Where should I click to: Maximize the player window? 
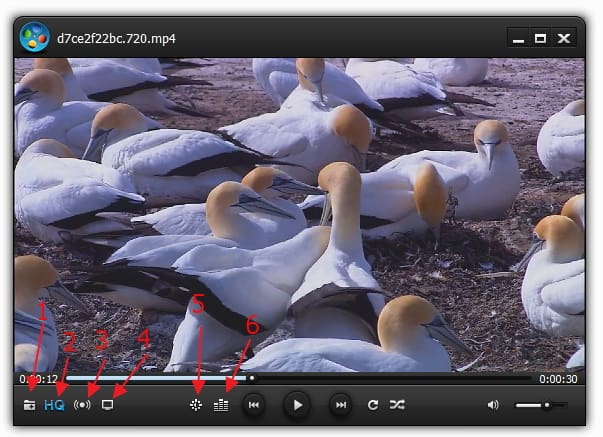[540, 38]
